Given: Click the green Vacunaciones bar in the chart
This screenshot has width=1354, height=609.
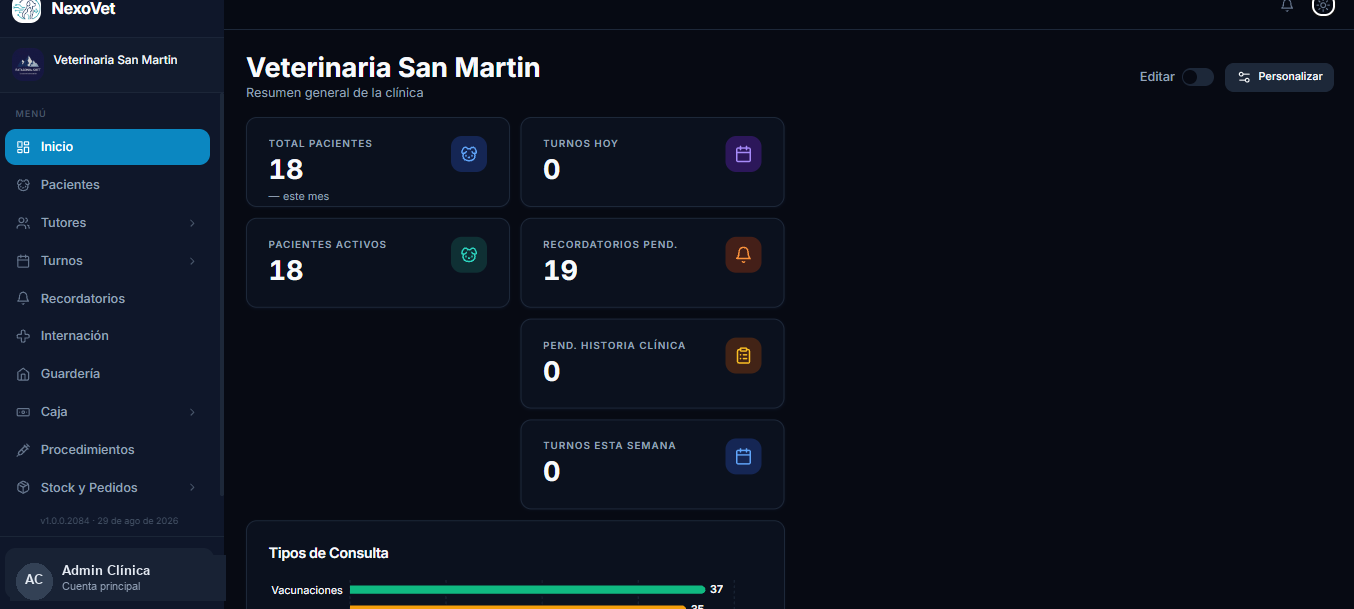Looking at the screenshot, I should [x=527, y=590].
